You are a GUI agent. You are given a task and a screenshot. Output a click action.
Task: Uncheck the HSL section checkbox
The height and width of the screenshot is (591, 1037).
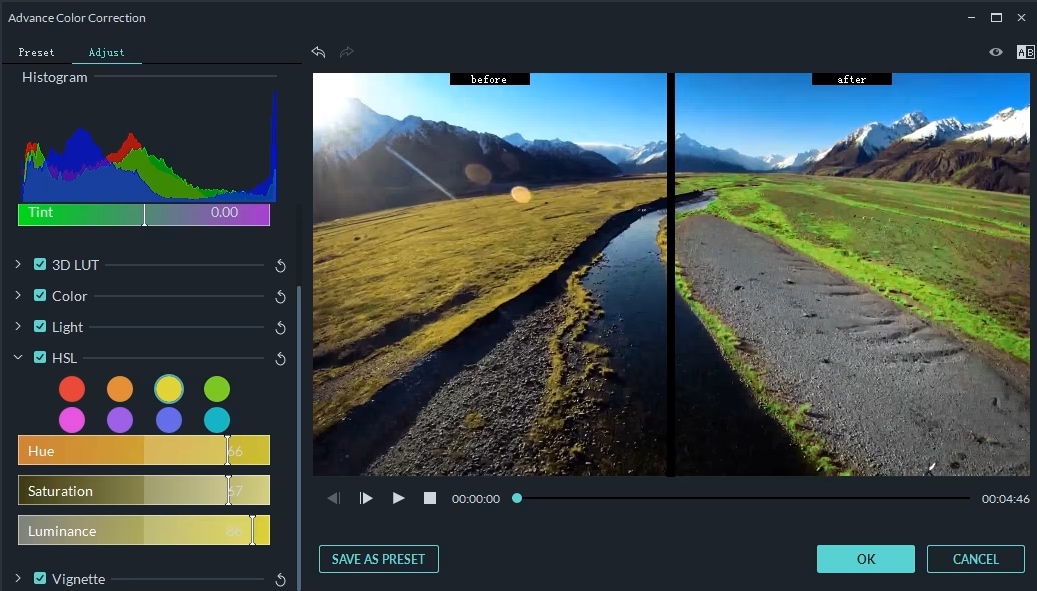40,358
